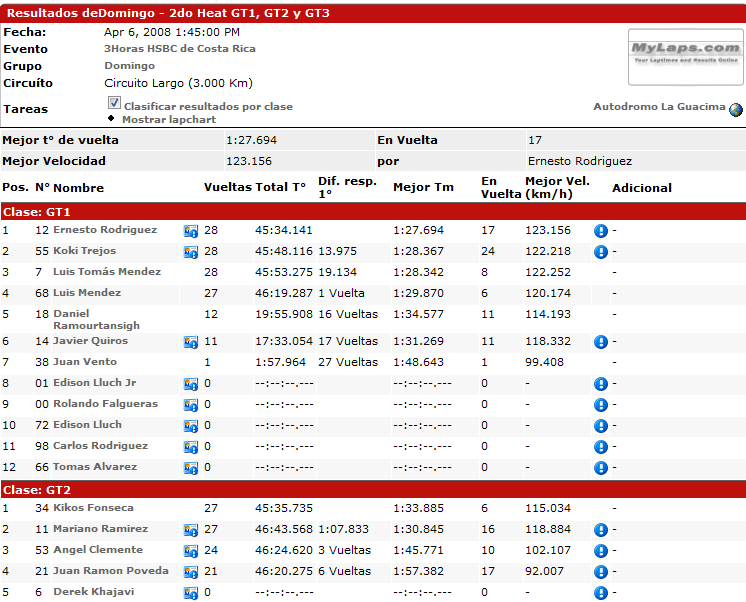This screenshot has height=602, width=746.
Task: Click info icon in Angel Clemente row
Action: (601, 551)
